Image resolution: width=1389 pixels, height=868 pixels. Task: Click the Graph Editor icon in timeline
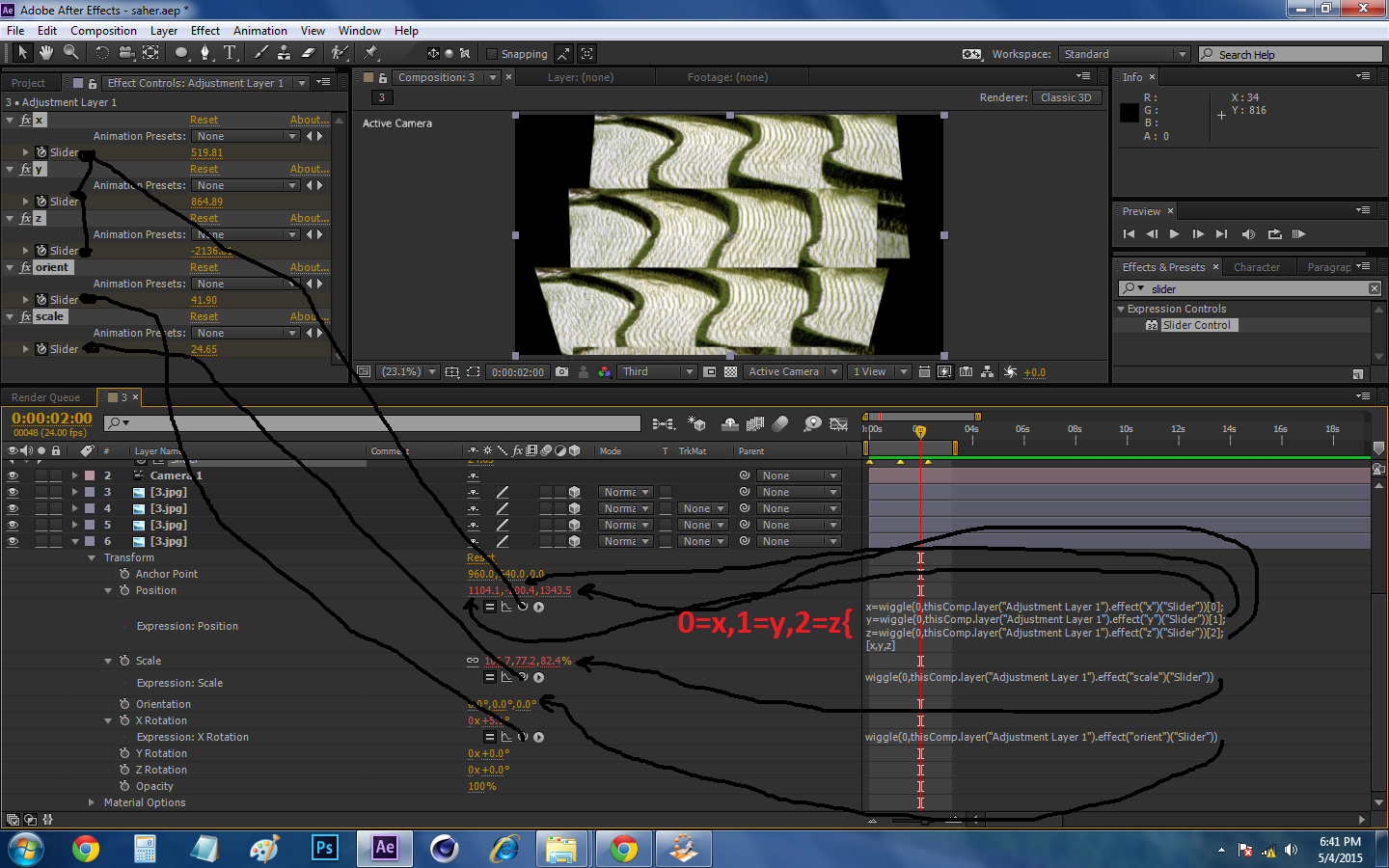tap(839, 422)
